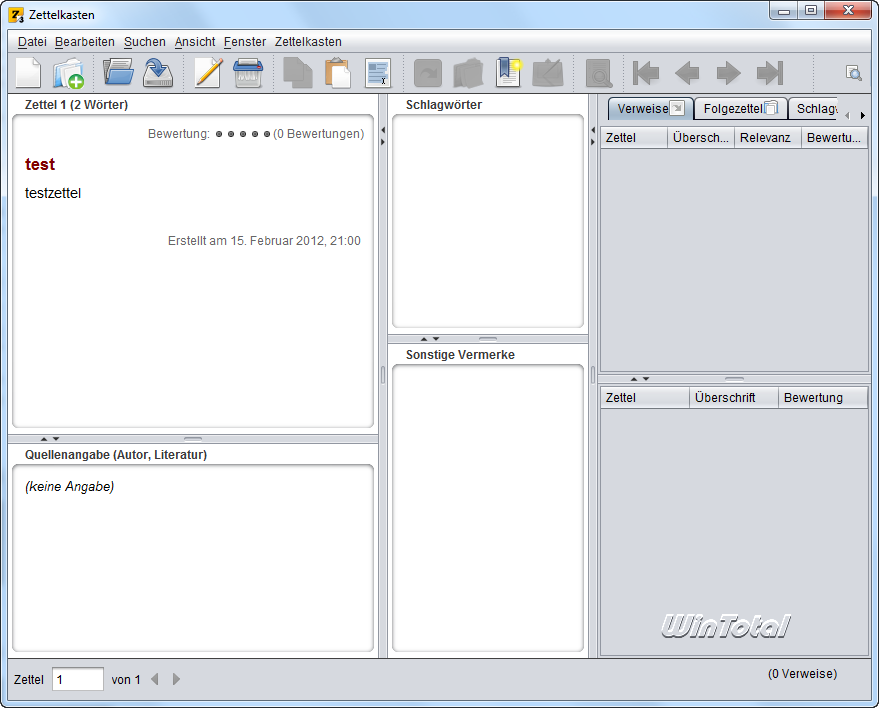
Task: Click '(keine Angabe)' source text
Action: click(x=70, y=487)
